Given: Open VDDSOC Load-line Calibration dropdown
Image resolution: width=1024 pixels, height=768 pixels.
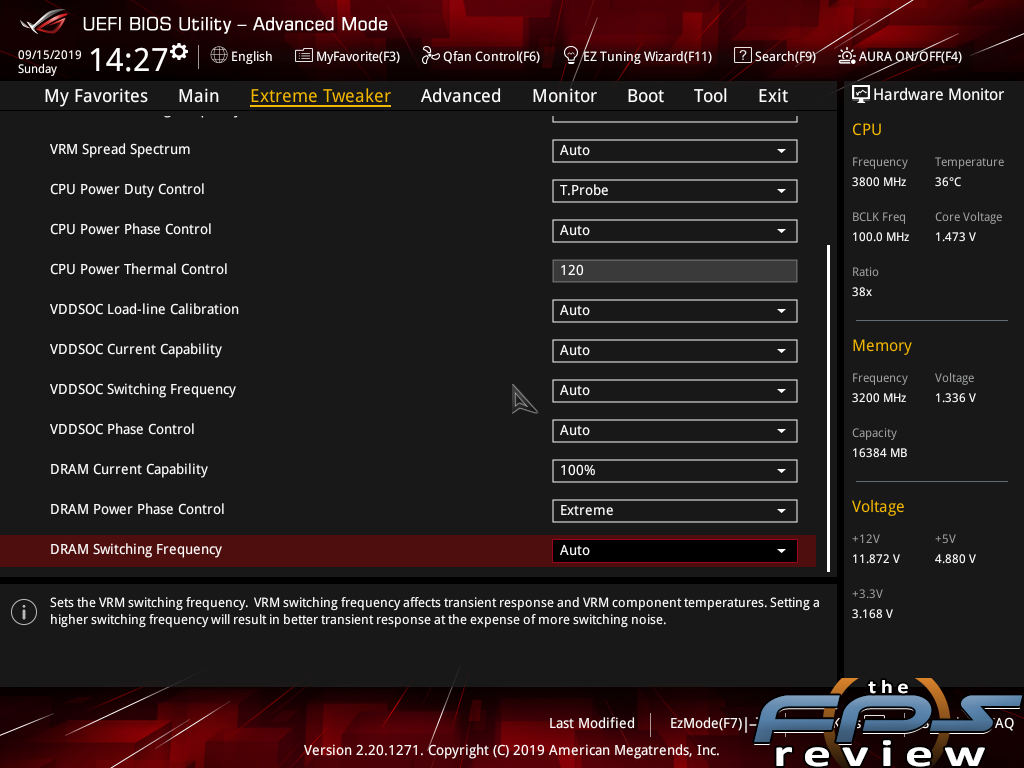Looking at the screenshot, I should (675, 311).
